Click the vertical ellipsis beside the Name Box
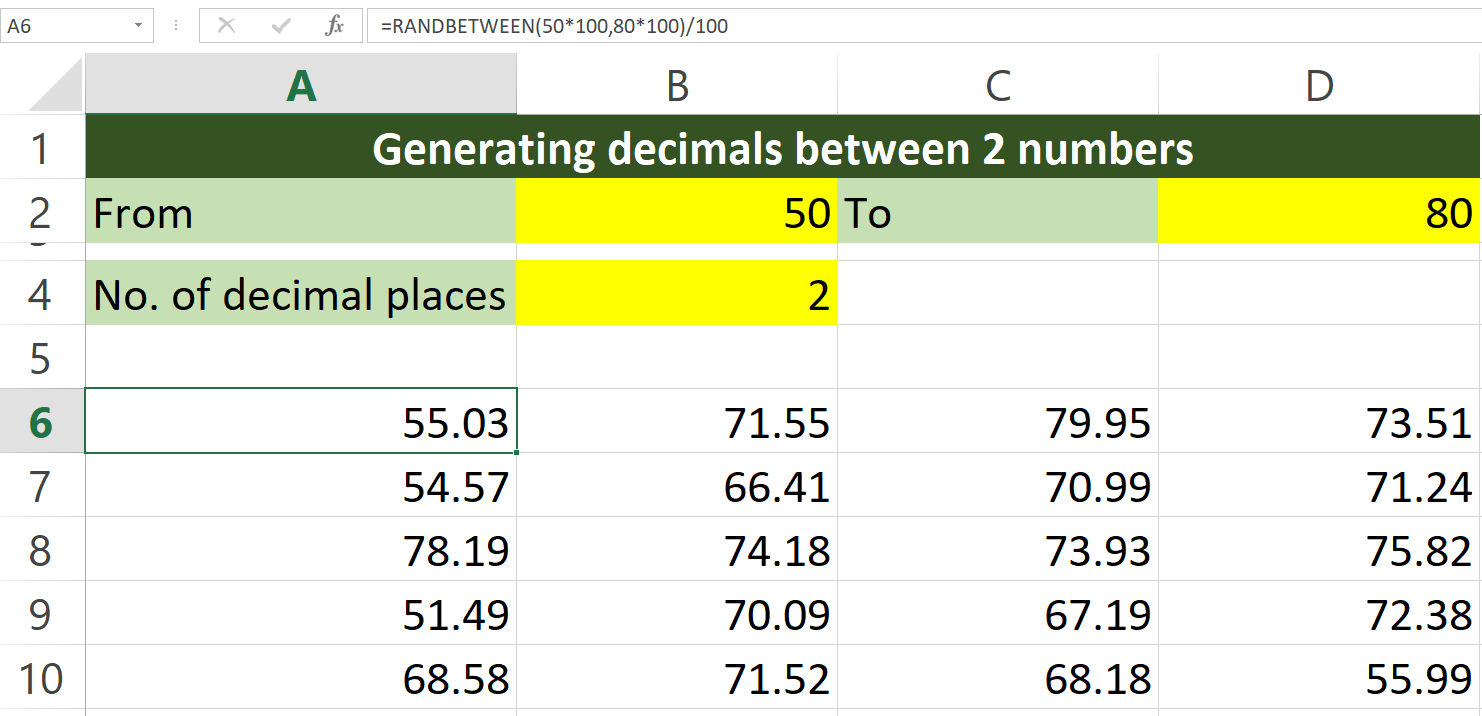 pos(175,25)
